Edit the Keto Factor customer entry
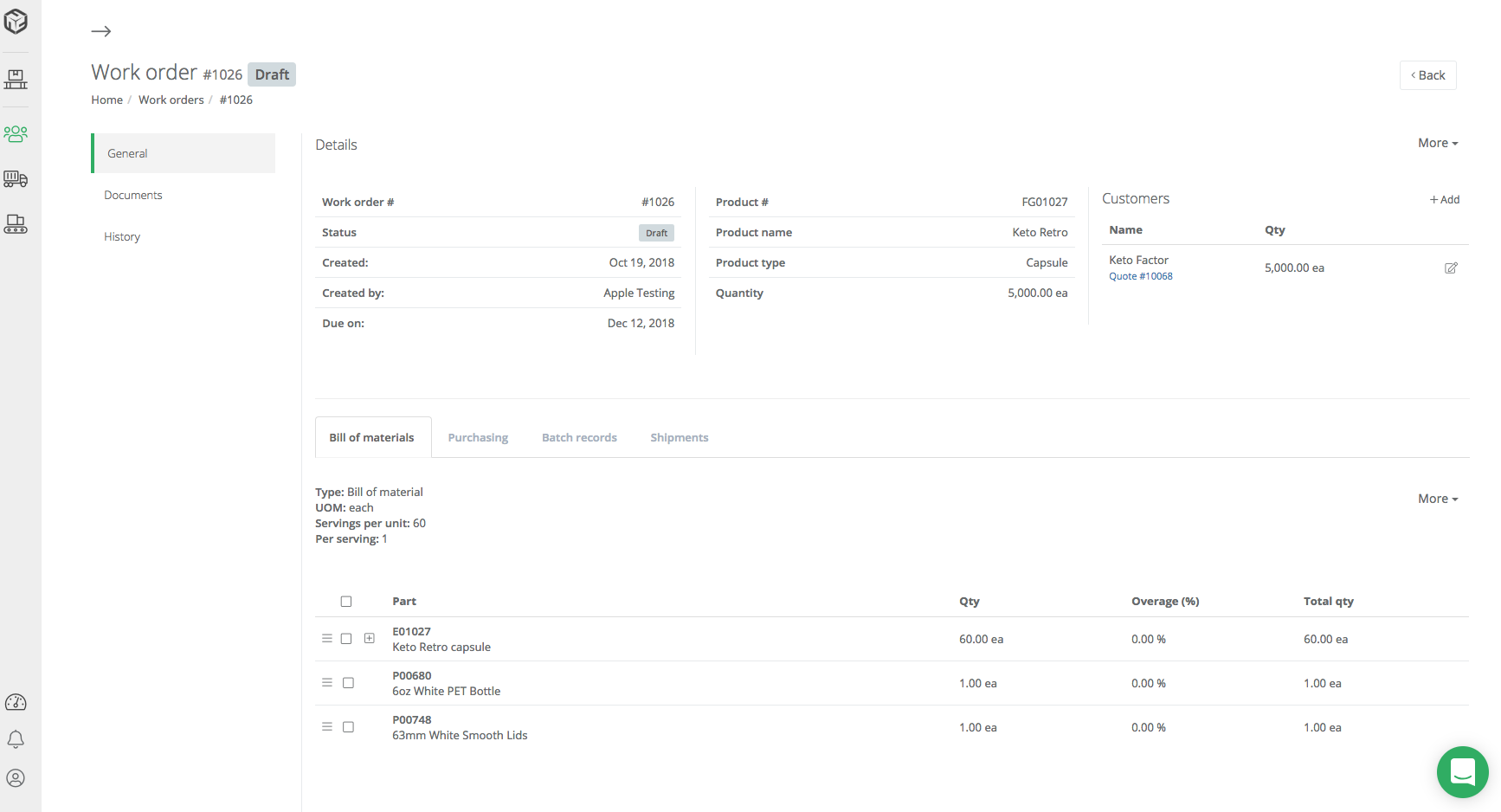Image resolution: width=1501 pixels, height=812 pixels. click(1452, 267)
